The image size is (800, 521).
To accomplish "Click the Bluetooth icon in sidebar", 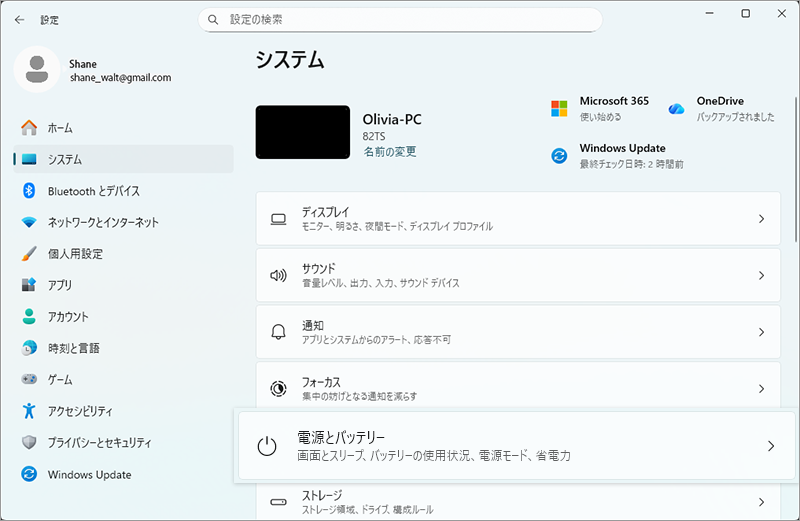I will (x=29, y=191).
